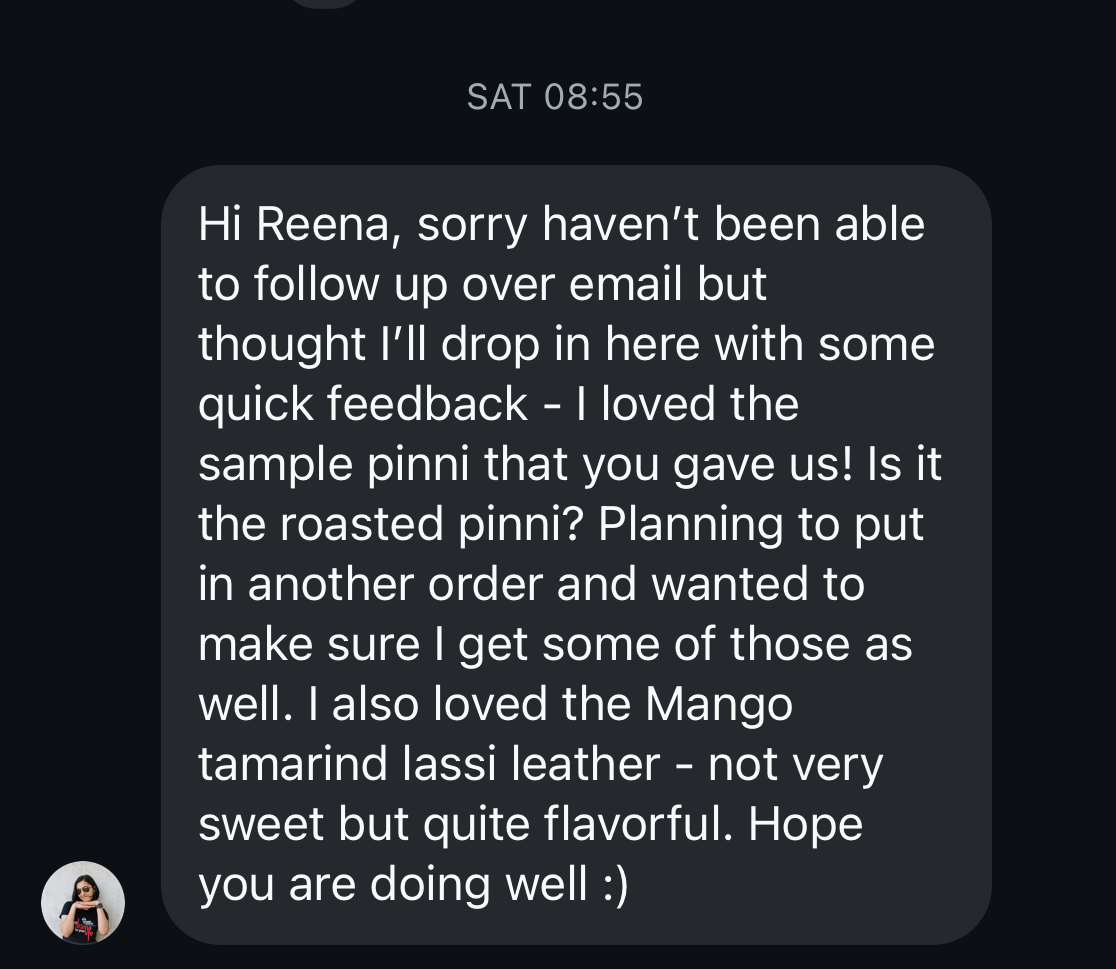1116x969 pixels.
Task: Tap the words 'another order'
Action: click(x=395, y=585)
